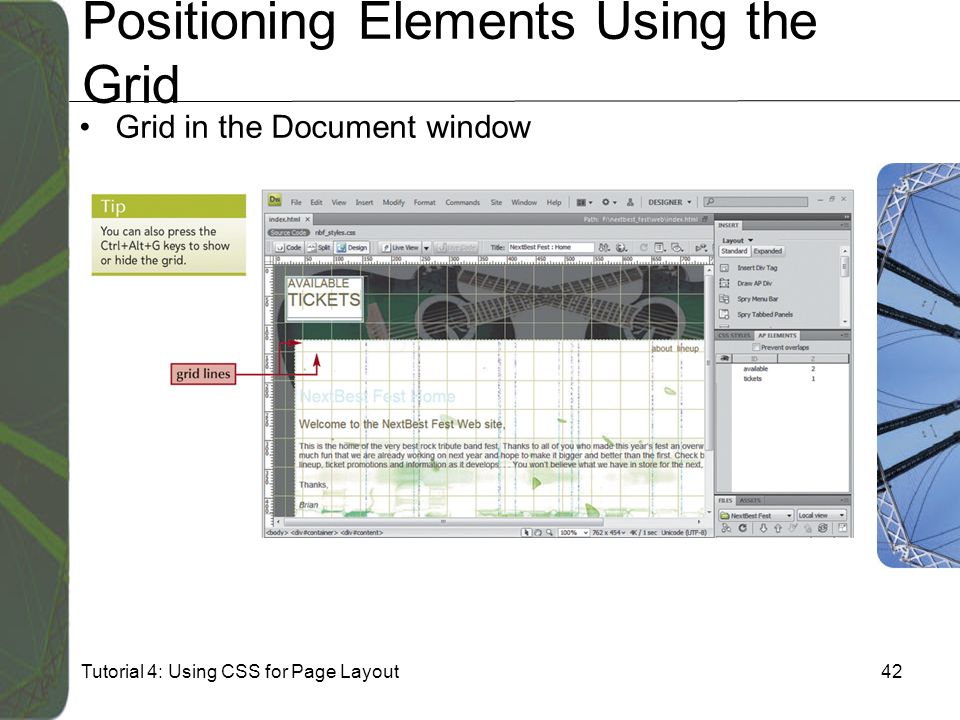Switch to the CSS STYLES tab

734,336
